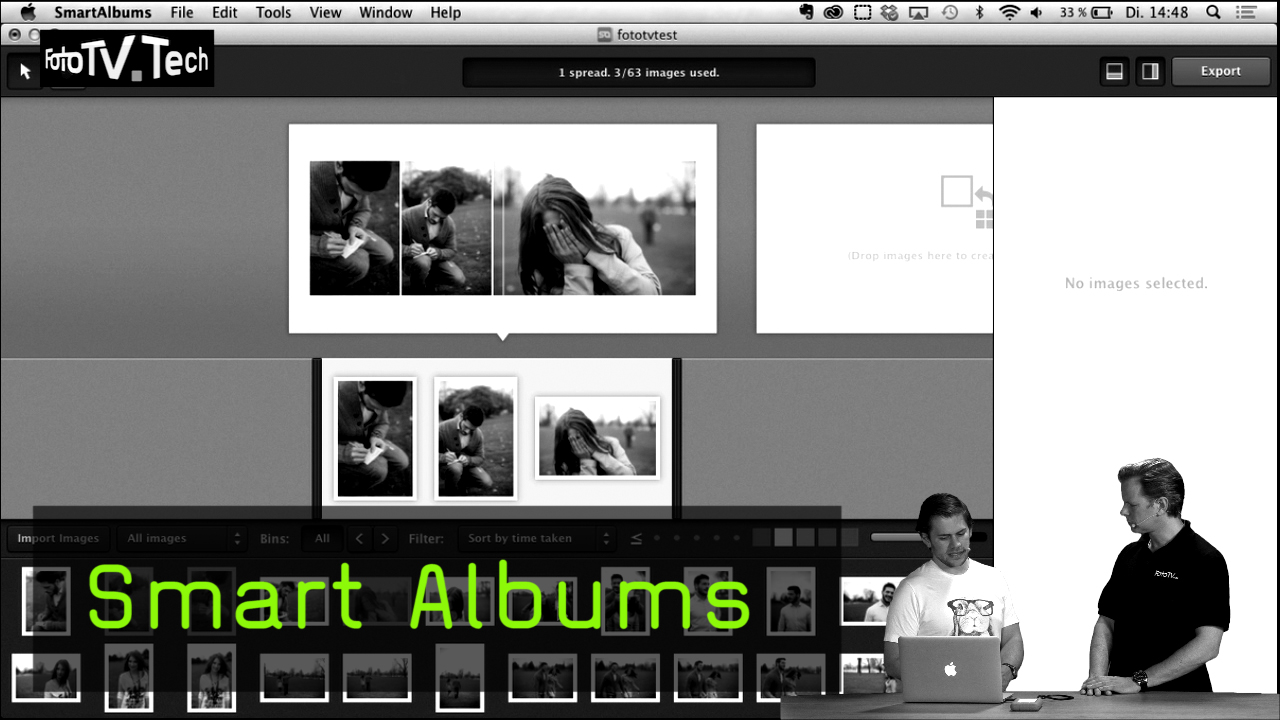Click the Import Images button

tap(57, 538)
